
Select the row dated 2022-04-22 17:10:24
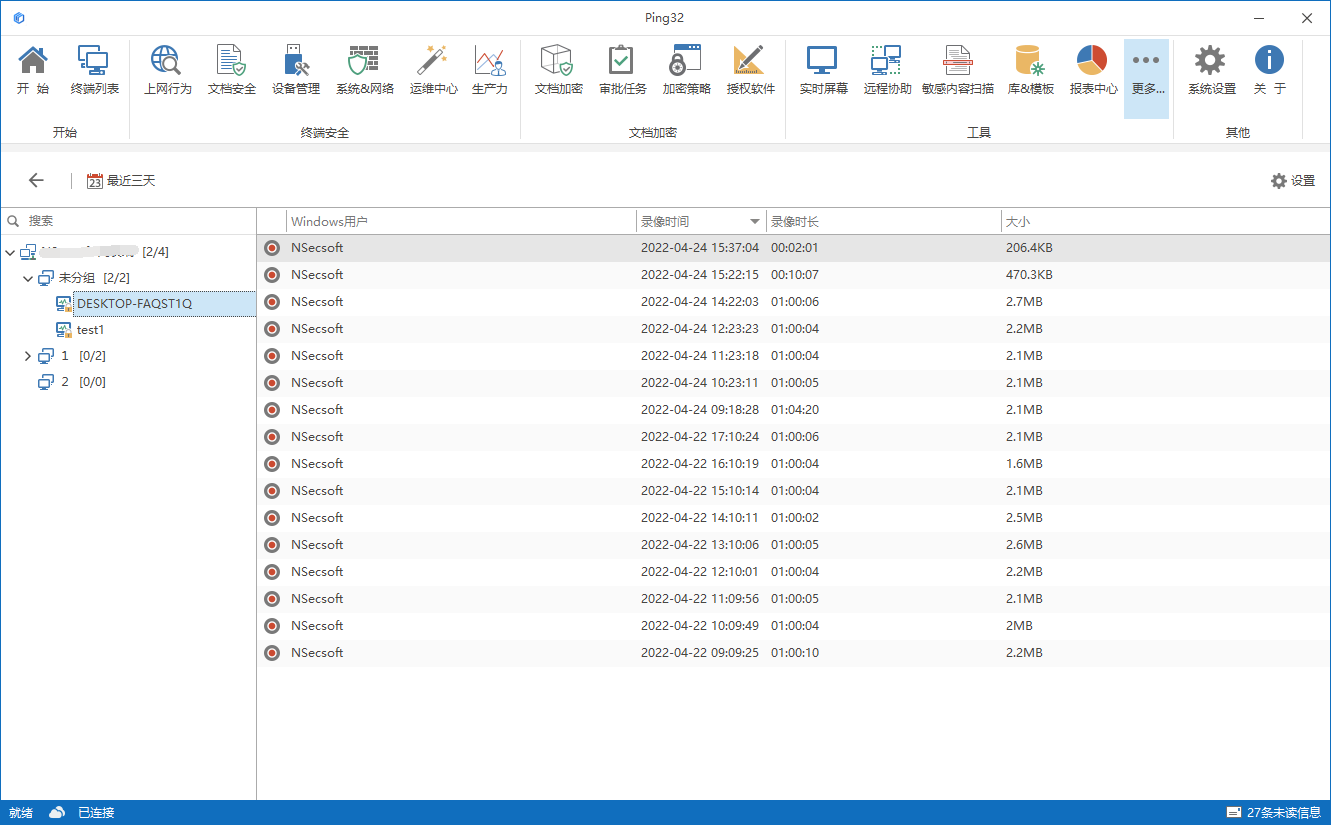794,437
